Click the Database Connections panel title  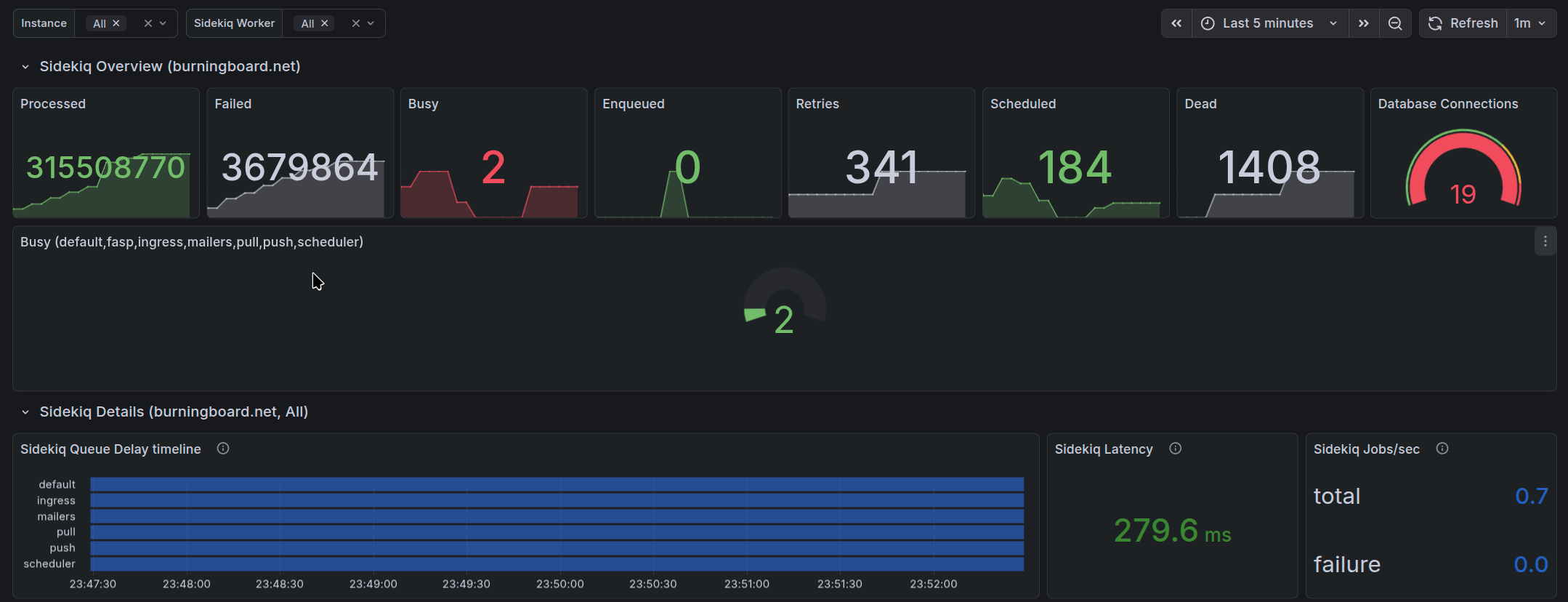pyautogui.click(x=1447, y=104)
